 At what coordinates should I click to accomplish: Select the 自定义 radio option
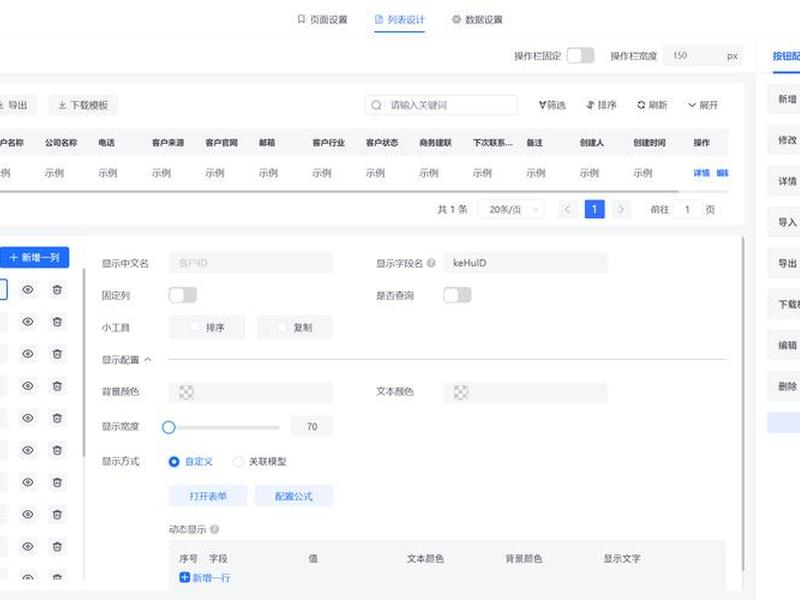174,461
